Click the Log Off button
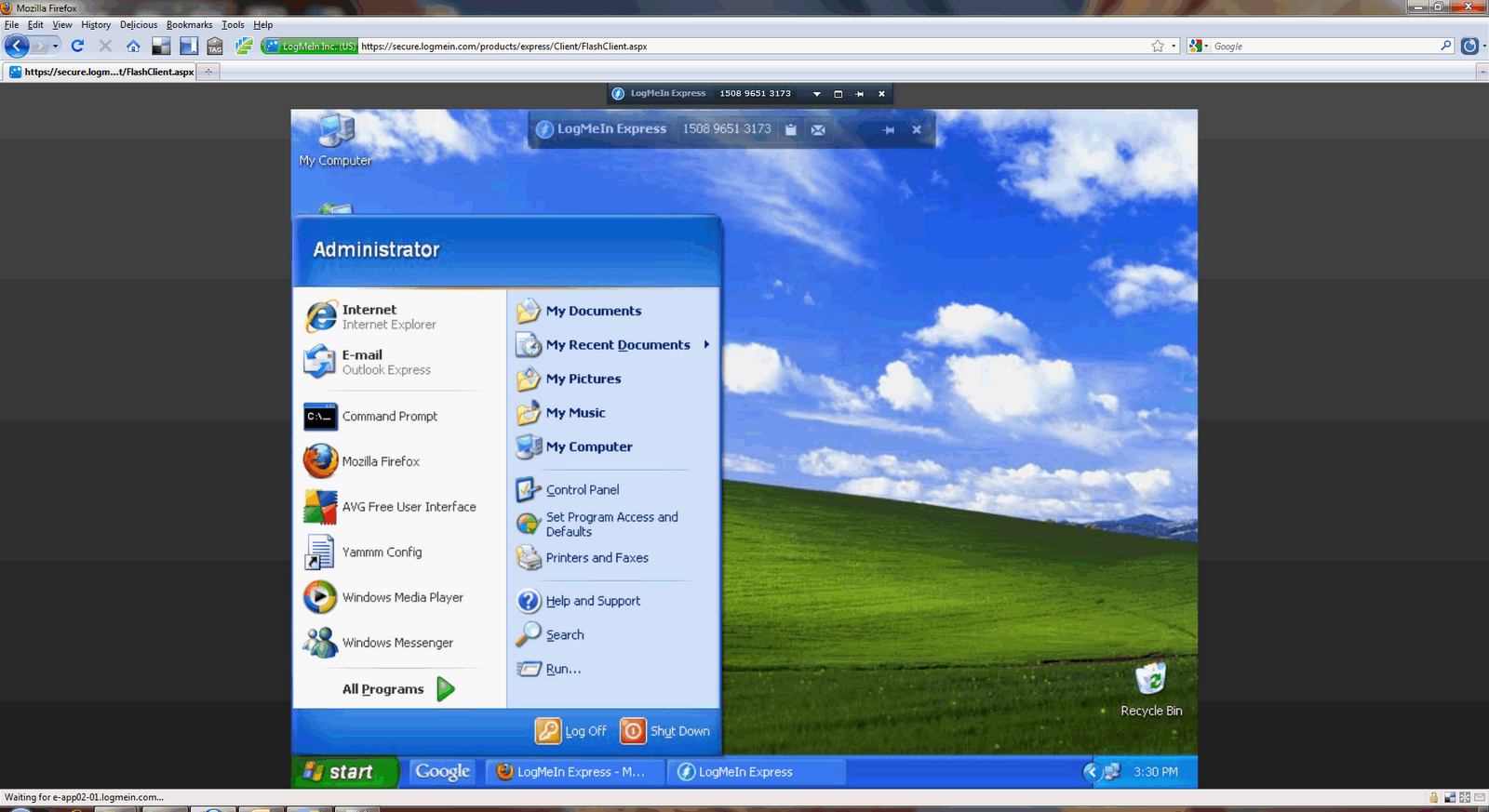The height and width of the screenshot is (812, 1489). pos(570,731)
